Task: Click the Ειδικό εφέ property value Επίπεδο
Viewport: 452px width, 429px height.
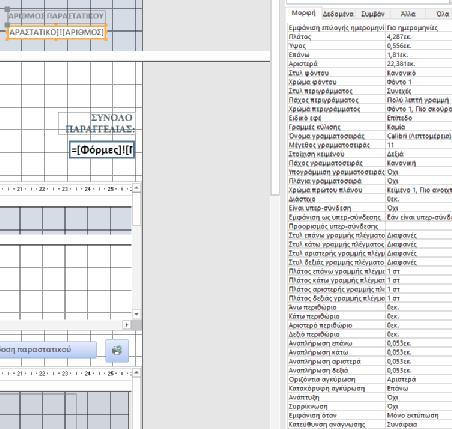Action: [x=419, y=118]
